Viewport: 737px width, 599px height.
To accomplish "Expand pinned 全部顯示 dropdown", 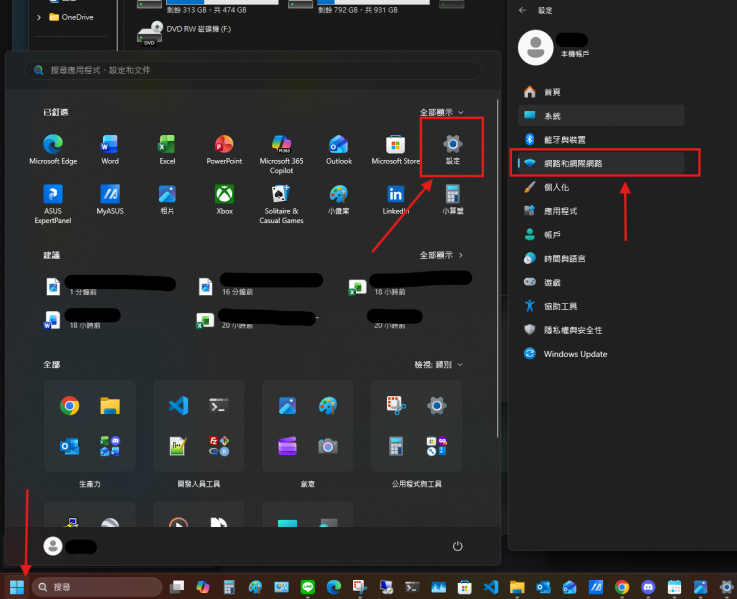I will [441, 112].
